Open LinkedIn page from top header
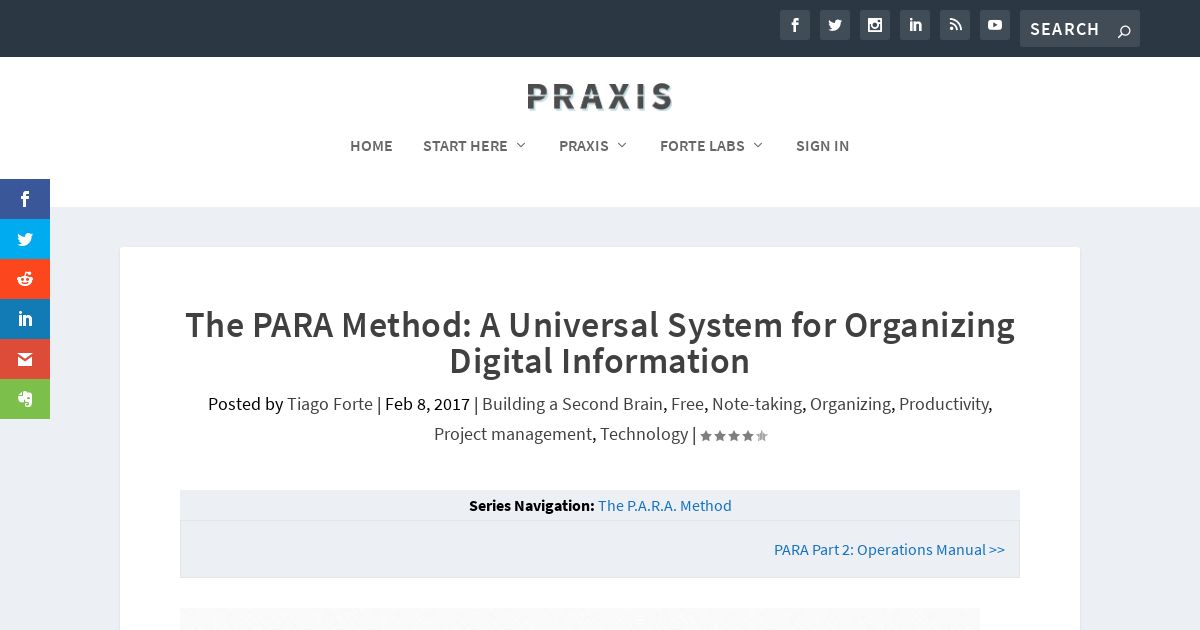The height and width of the screenshot is (630, 1200). [x=915, y=25]
